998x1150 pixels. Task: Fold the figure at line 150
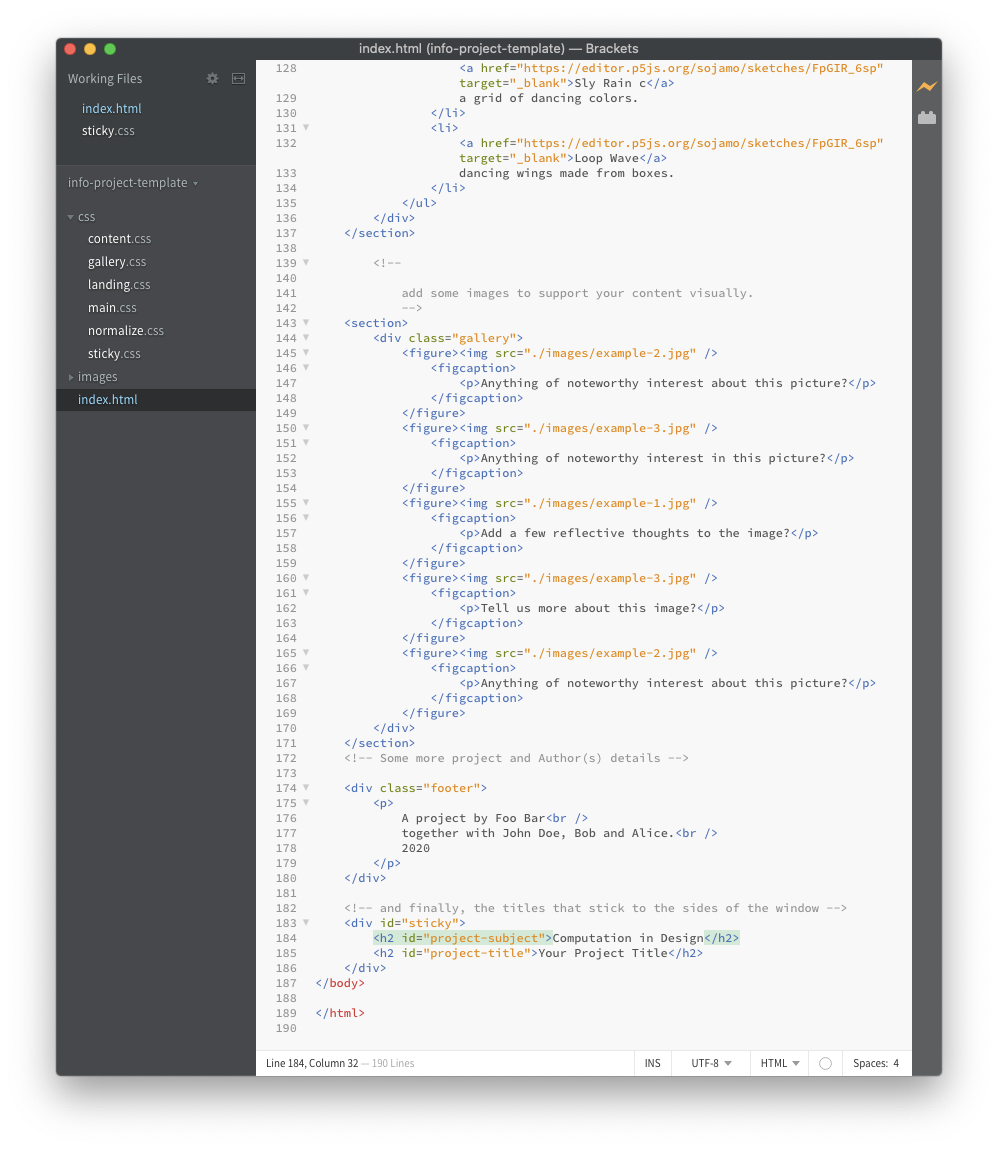click(x=307, y=428)
